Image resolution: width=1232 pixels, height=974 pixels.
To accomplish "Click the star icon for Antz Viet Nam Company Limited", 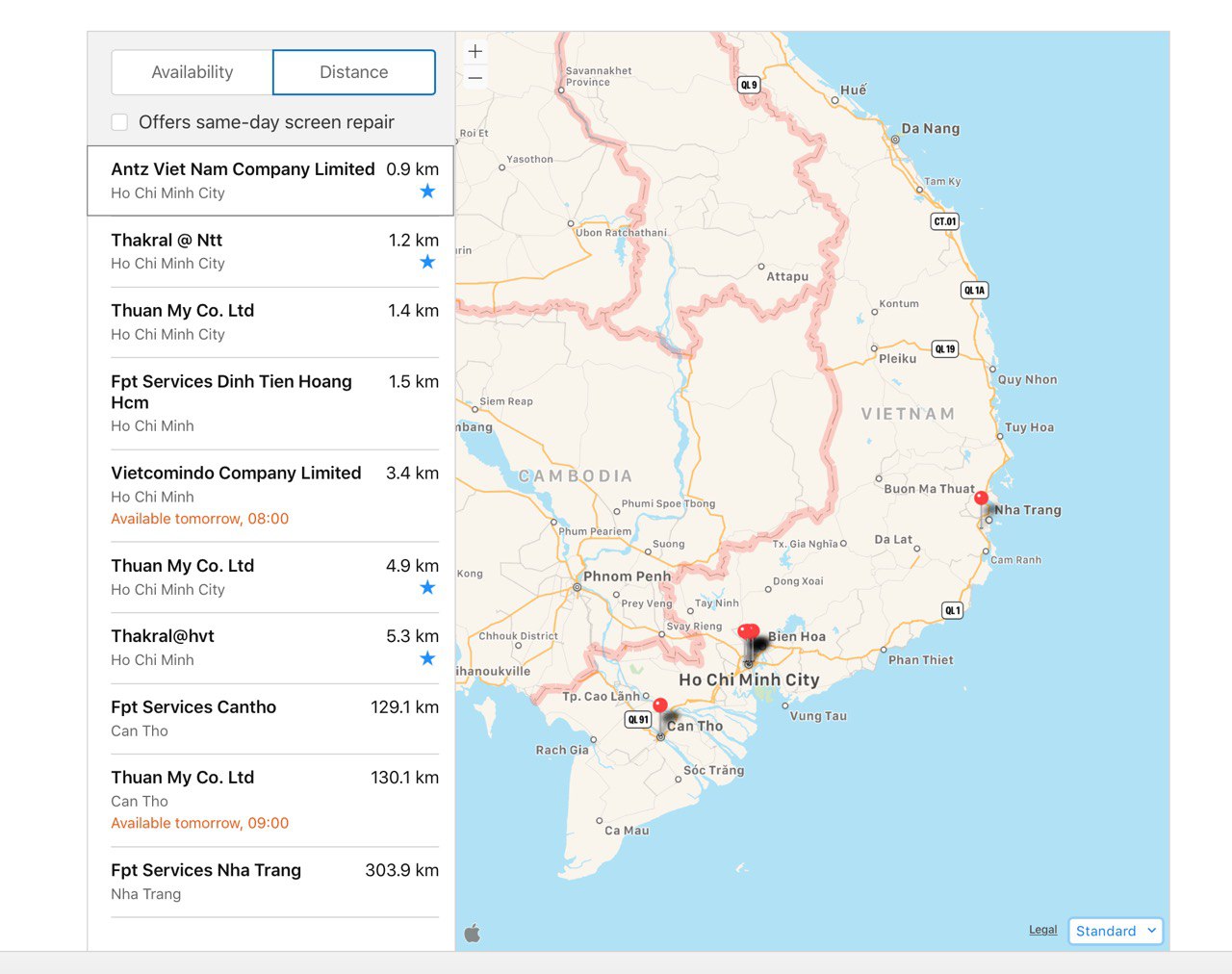I will (427, 192).
